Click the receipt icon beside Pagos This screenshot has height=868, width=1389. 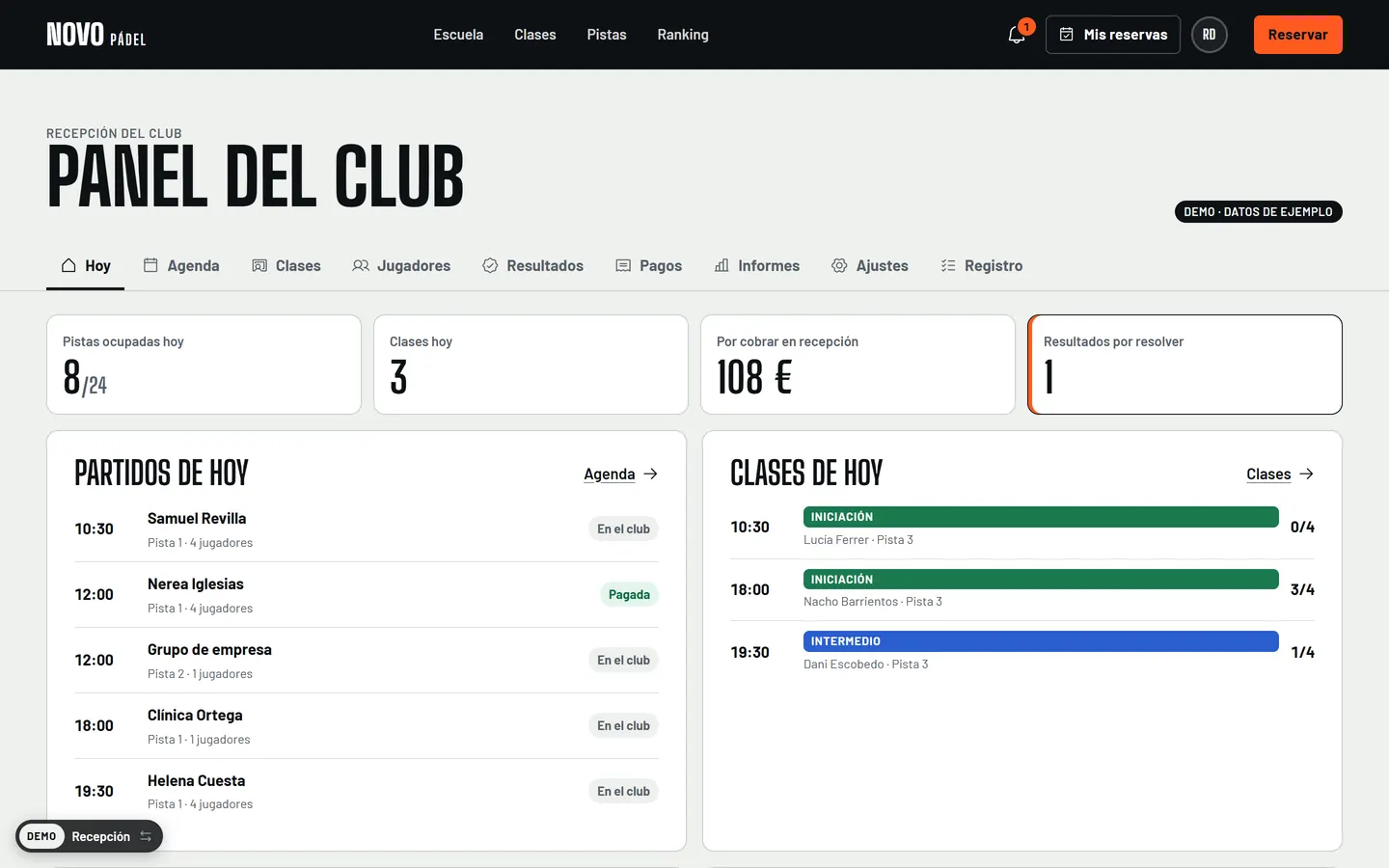(x=623, y=265)
